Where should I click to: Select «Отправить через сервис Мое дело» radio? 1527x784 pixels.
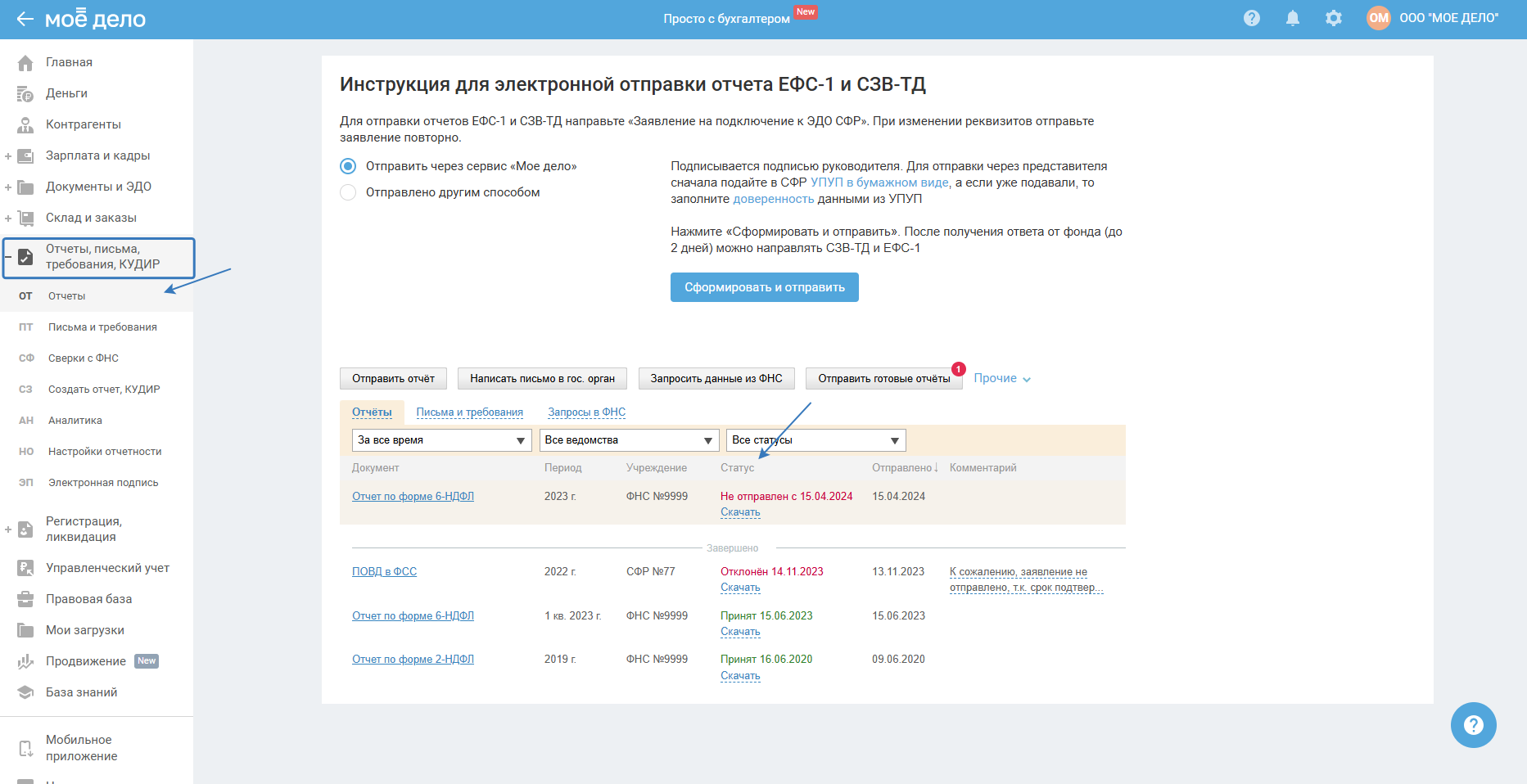click(x=348, y=166)
